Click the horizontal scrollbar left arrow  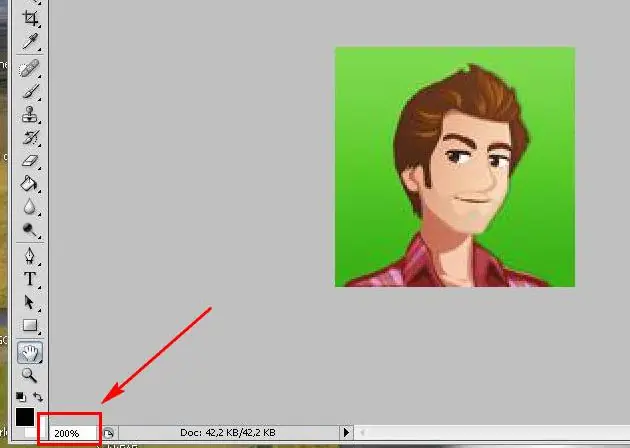tap(362, 433)
